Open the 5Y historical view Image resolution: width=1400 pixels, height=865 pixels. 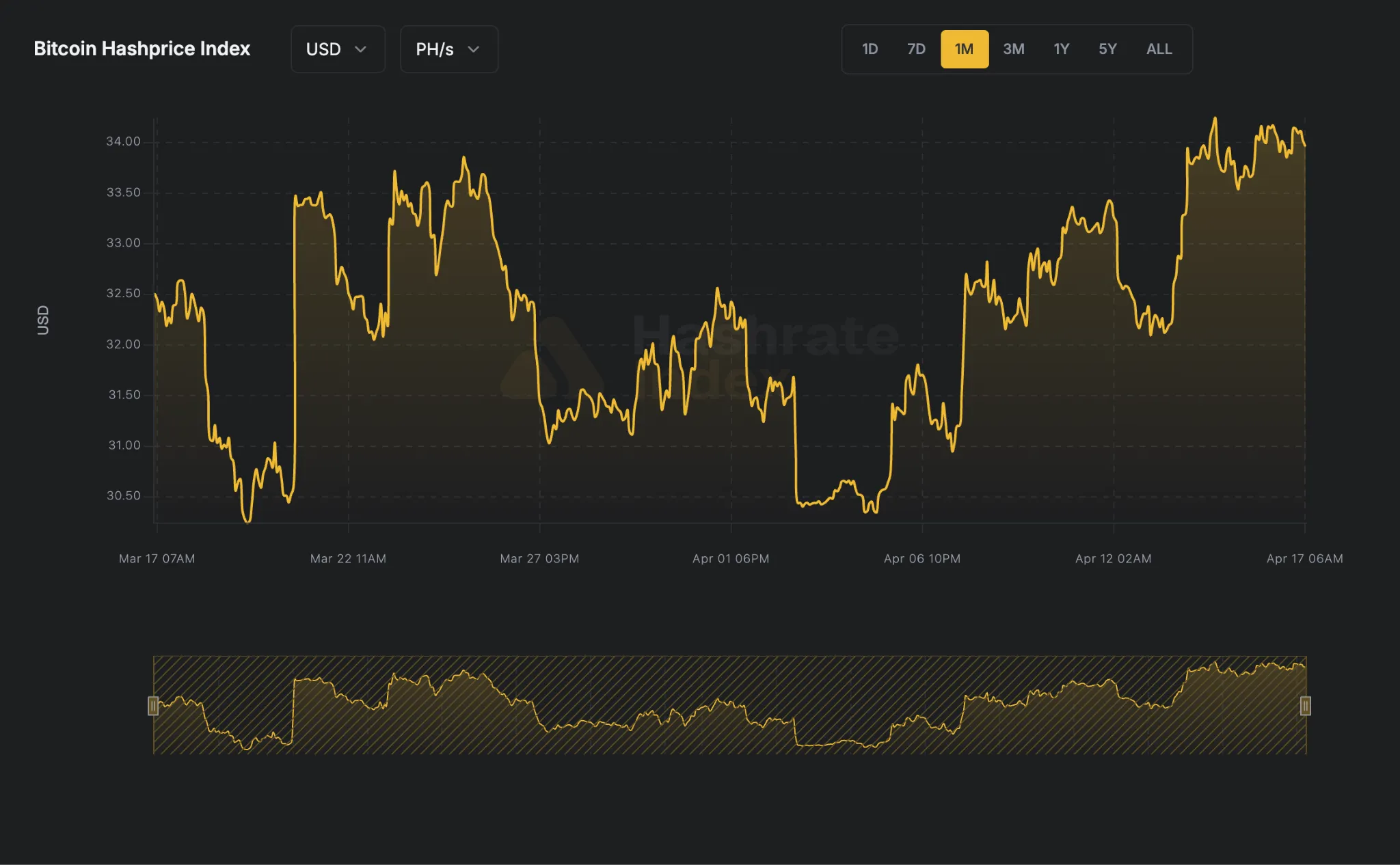1107,49
